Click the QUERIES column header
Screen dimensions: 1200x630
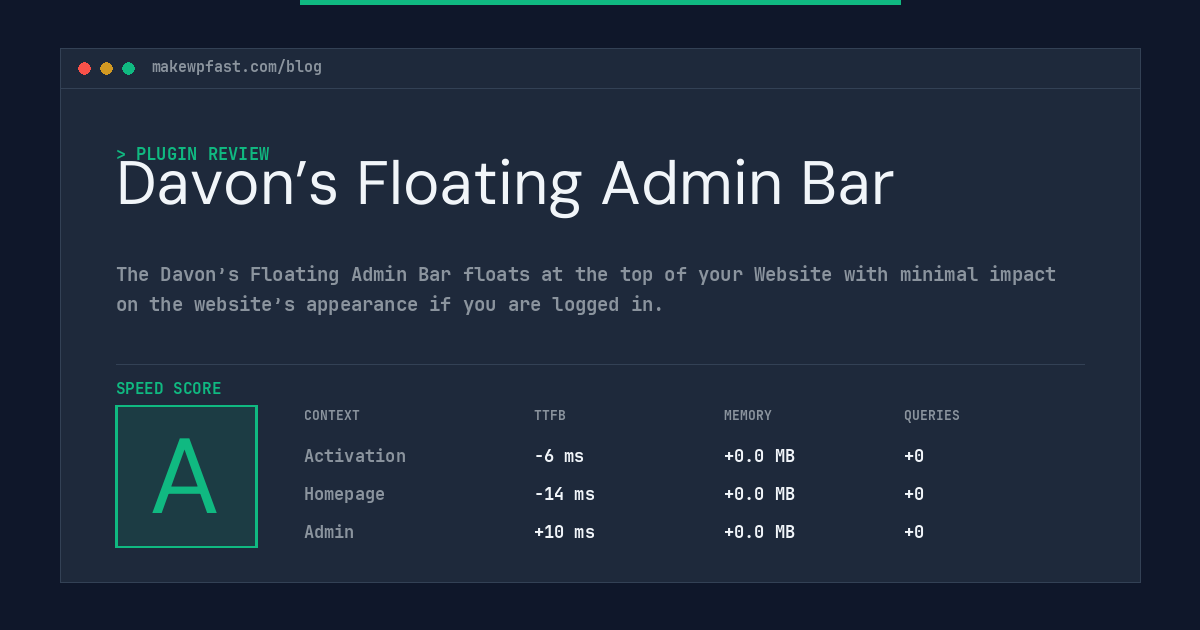(x=932, y=416)
